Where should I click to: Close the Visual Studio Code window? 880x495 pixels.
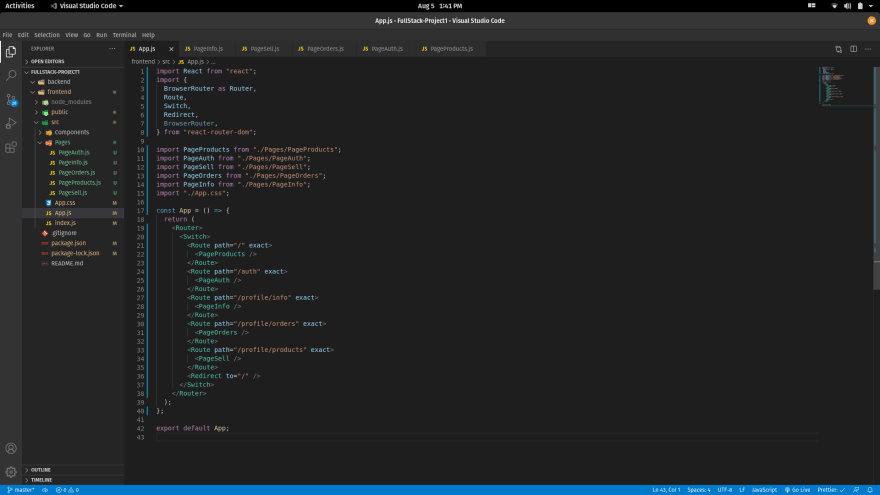pyautogui.click(x=871, y=21)
